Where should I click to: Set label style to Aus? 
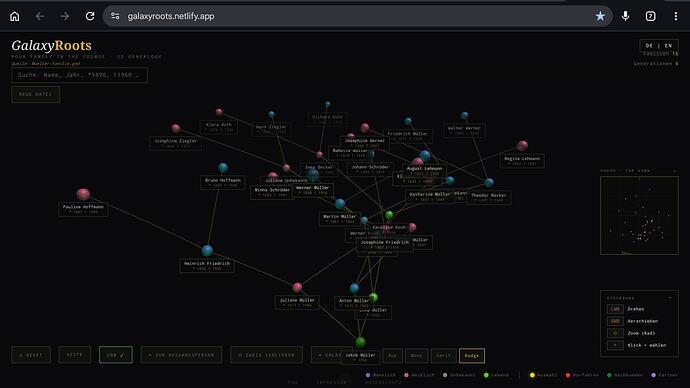click(392, 355)
